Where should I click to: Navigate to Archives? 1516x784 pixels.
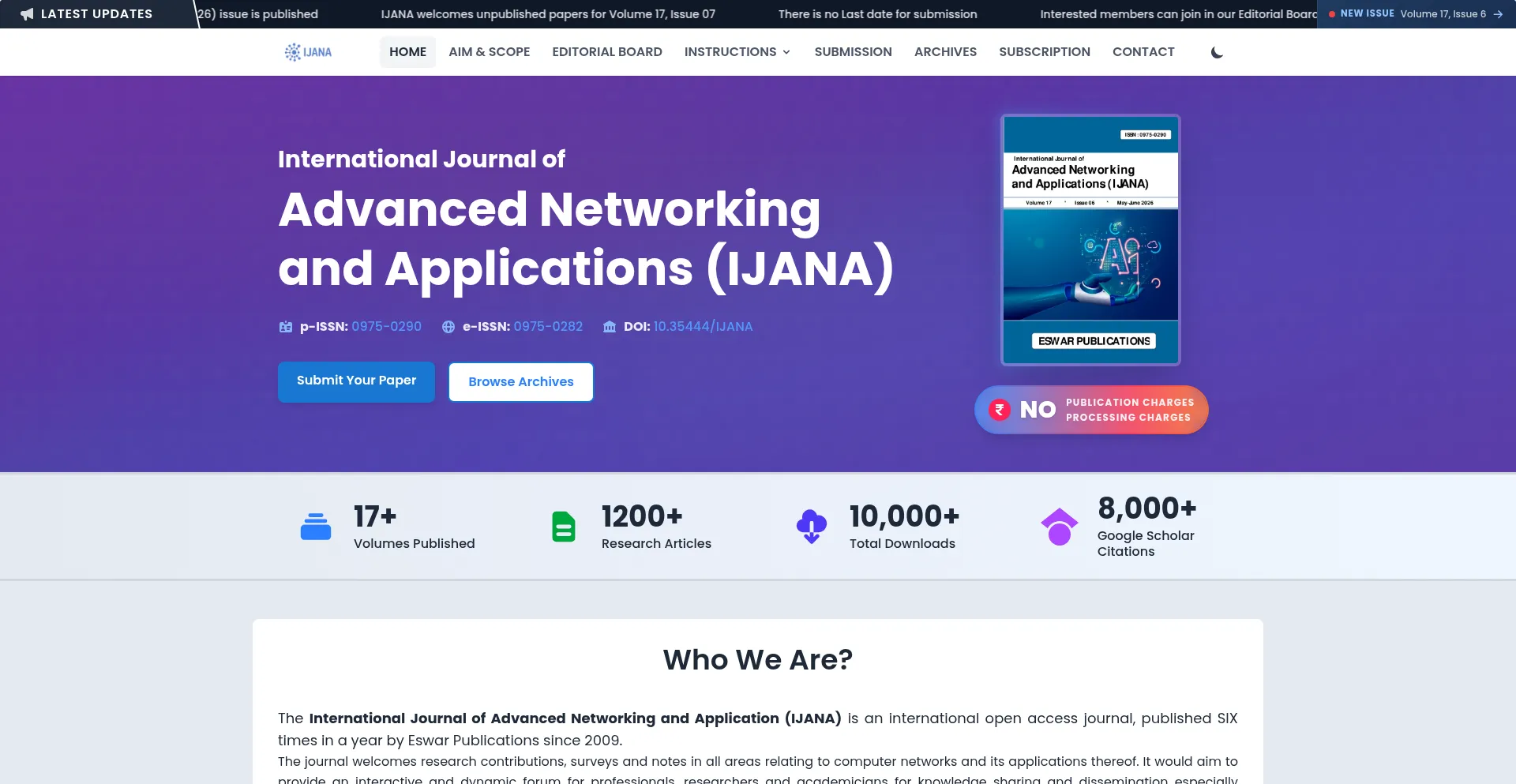[945, 52]
